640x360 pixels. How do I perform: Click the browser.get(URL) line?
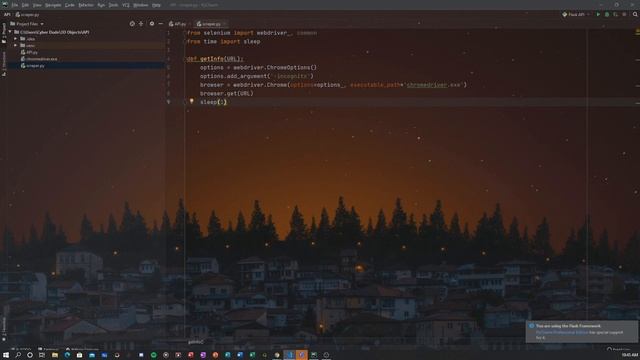[x=227, y=93]
